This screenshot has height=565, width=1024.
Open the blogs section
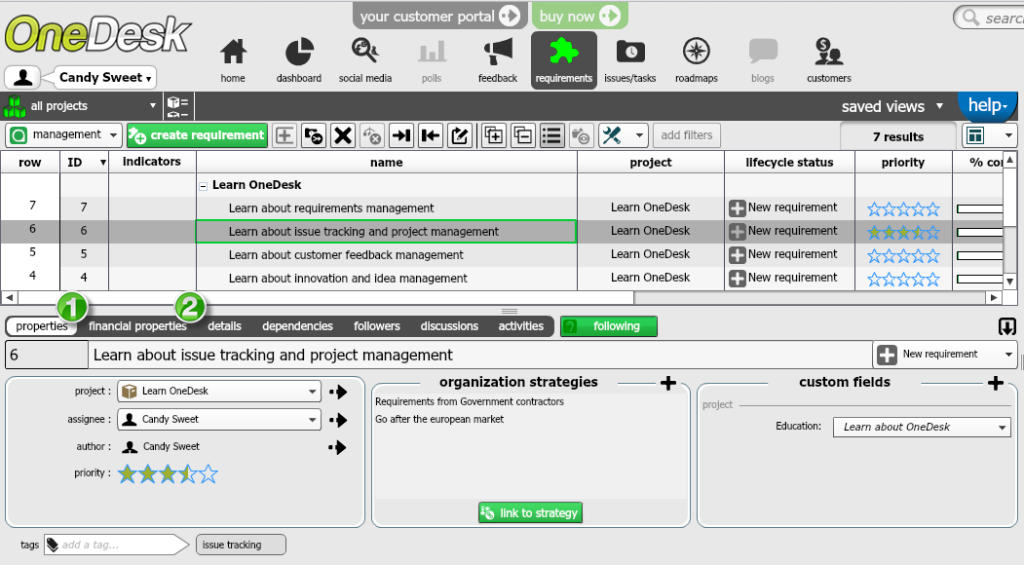click(x=762, y=61)
